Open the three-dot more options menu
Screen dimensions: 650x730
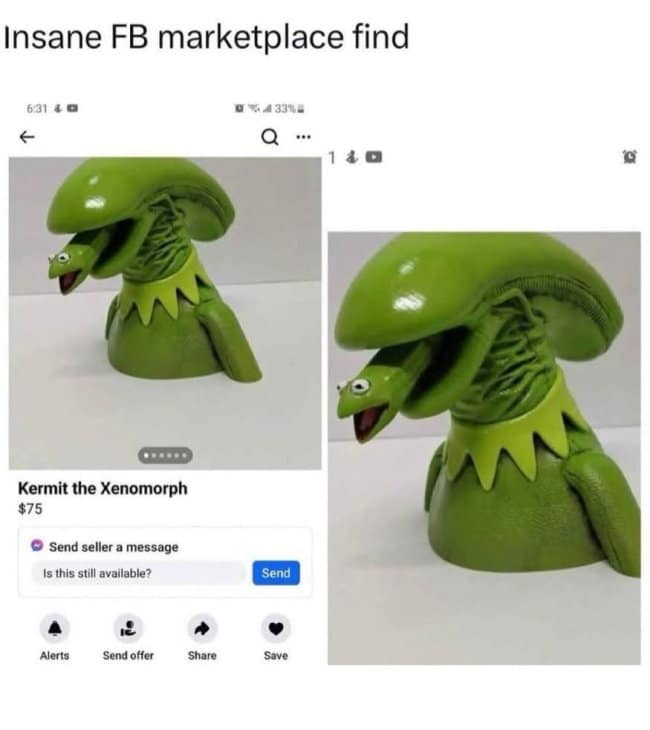pos(303,137)
